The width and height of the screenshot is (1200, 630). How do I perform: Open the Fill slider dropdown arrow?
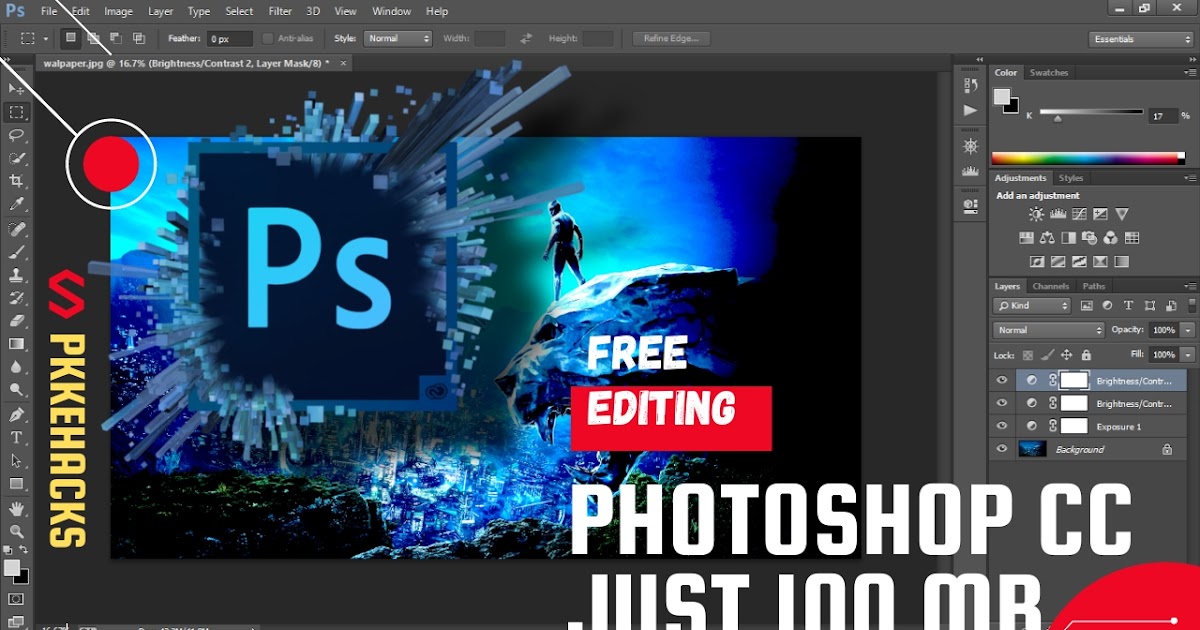pyautogui.click(x=1187, y=355)
